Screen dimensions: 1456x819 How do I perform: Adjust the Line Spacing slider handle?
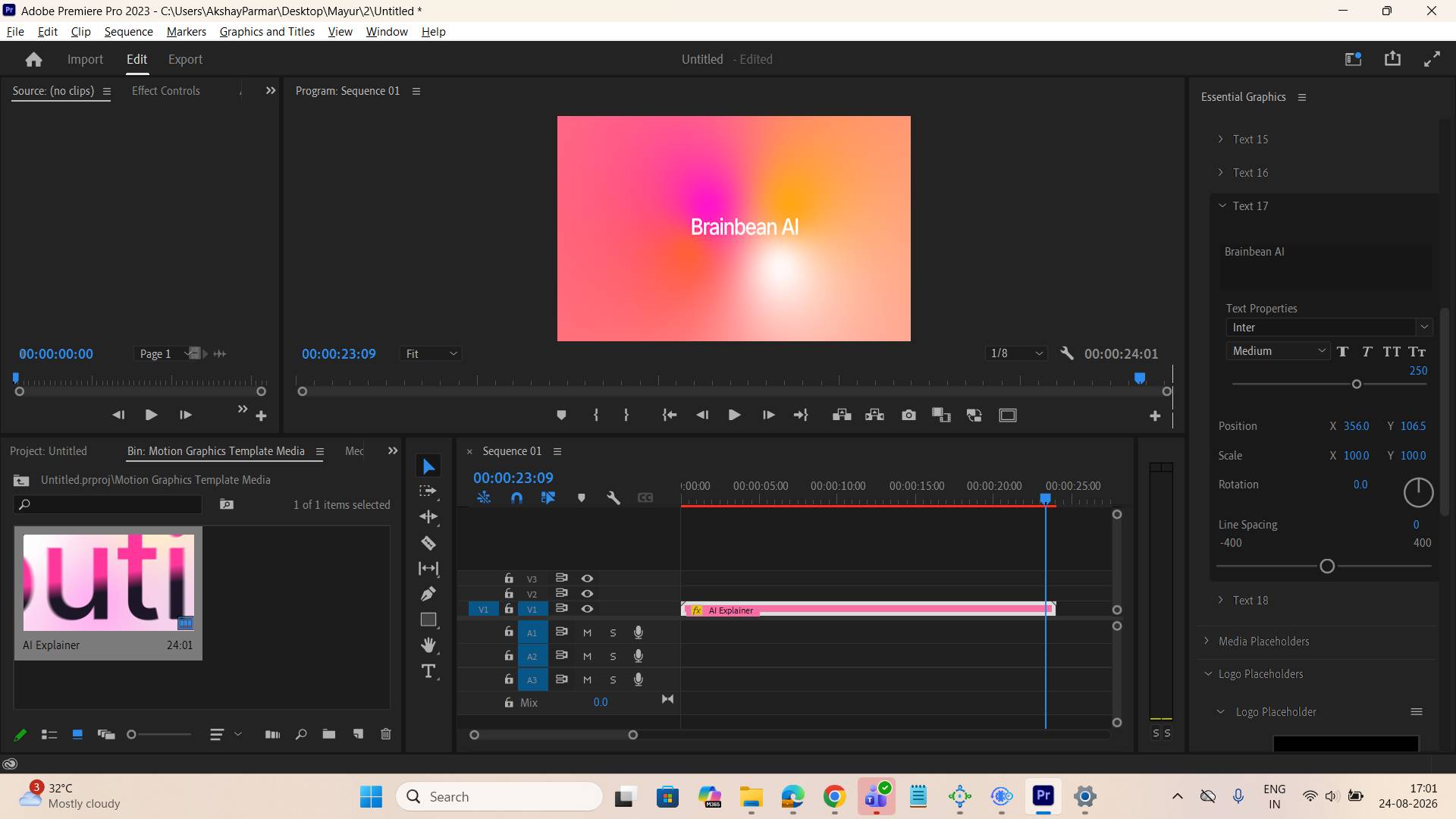pos(1327,566)
